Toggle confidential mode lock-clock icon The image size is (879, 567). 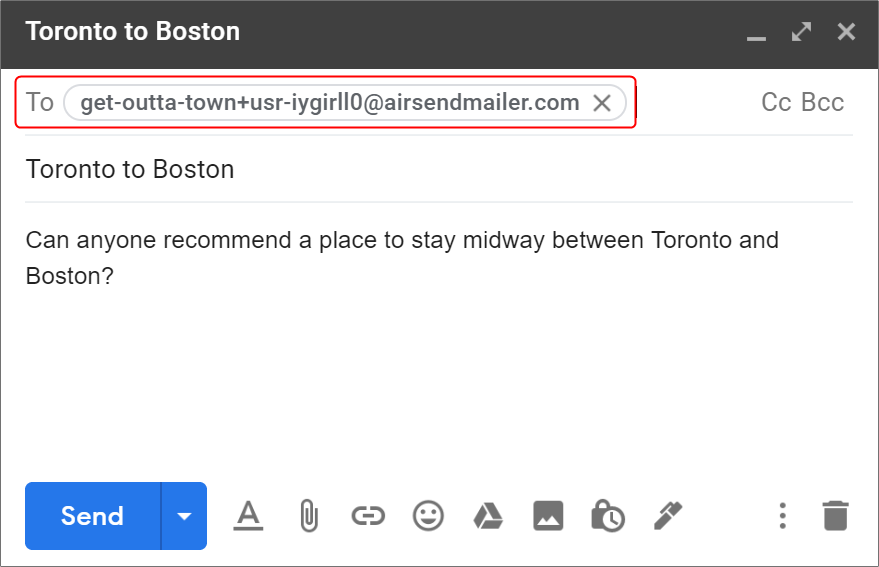(608, 516)
